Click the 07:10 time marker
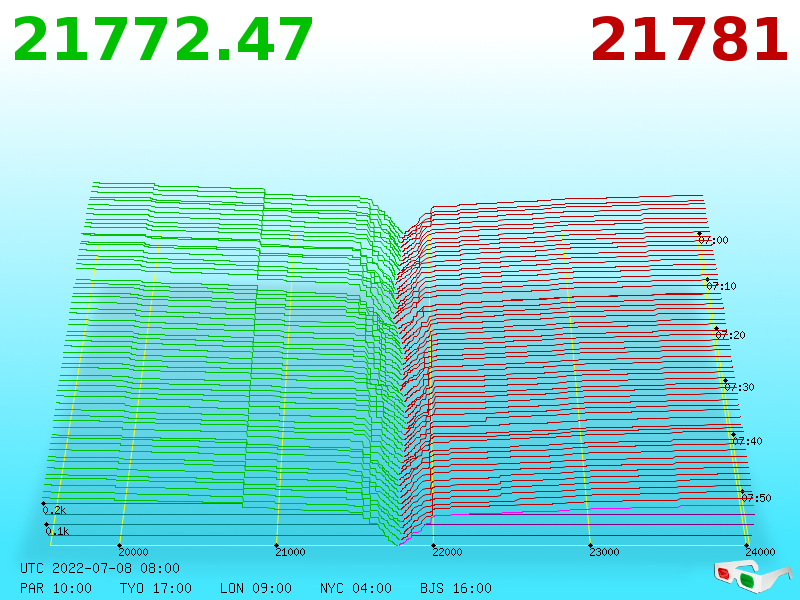 pyautogui.click(x=721, y=286)
